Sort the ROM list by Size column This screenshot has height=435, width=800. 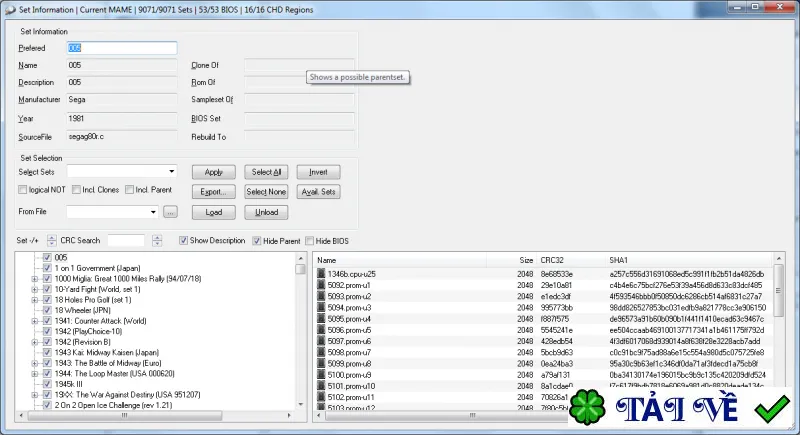point(511,260)
